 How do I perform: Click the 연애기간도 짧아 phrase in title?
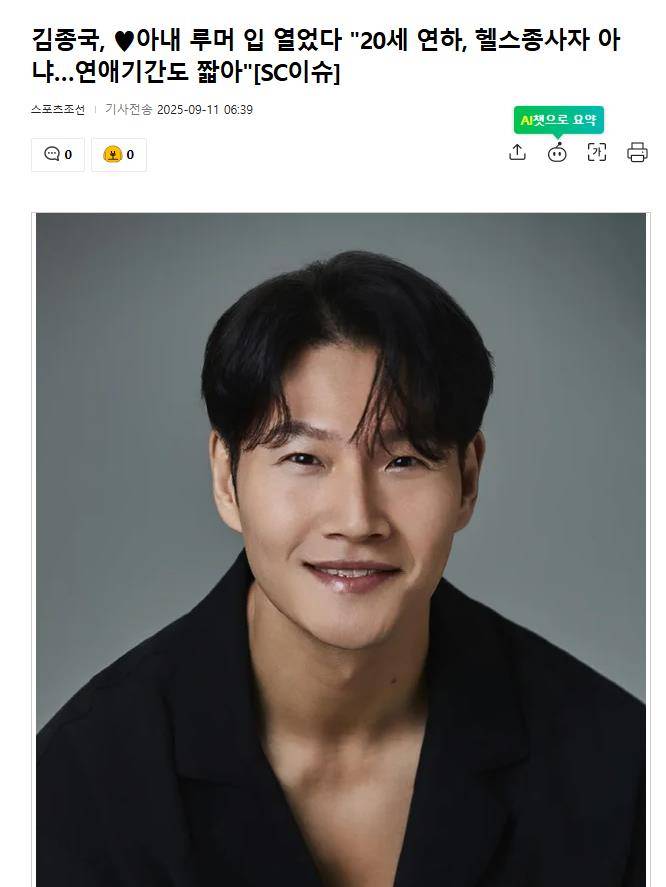point(162,74)
